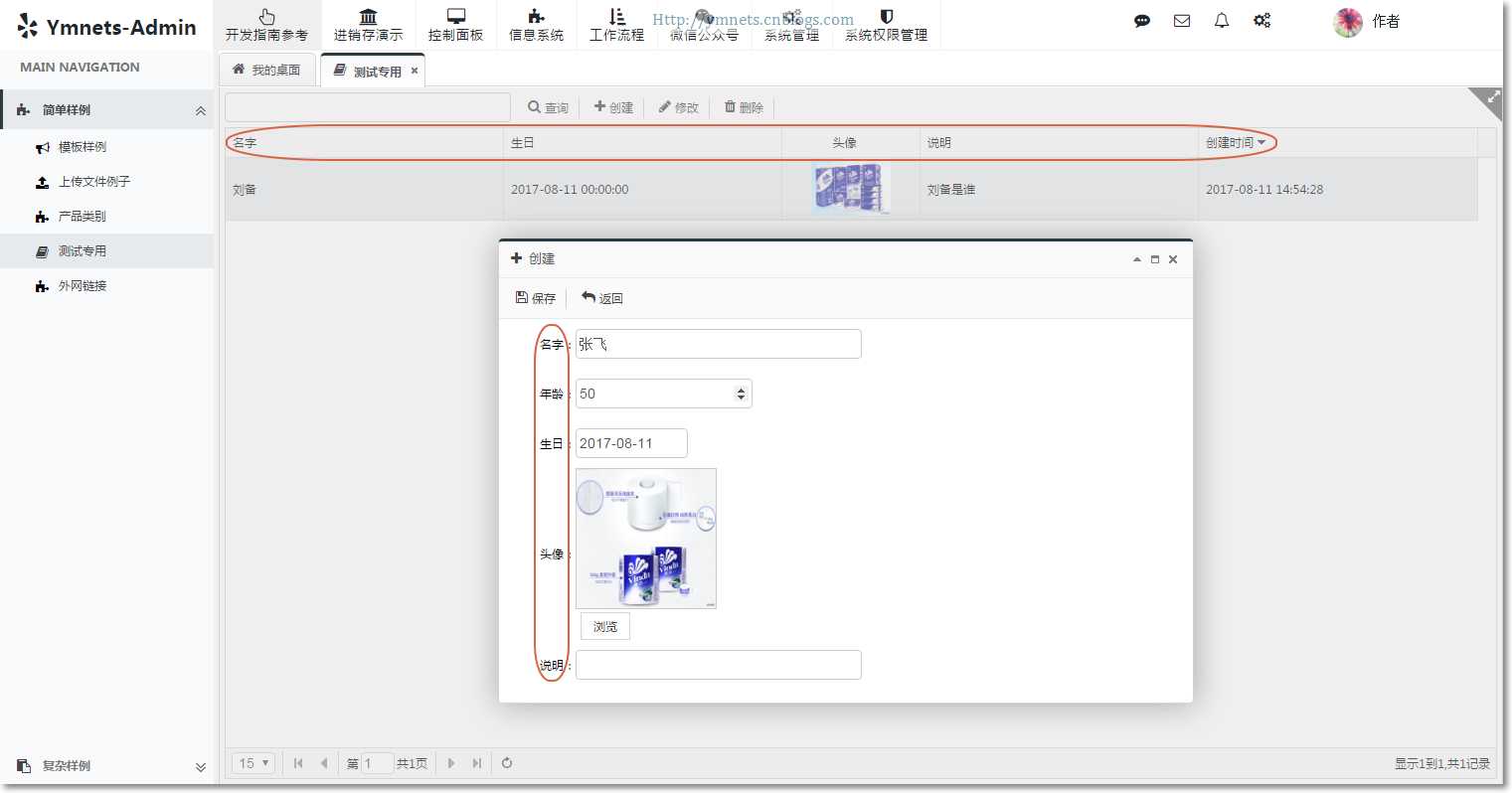The width and height of the screenshot is (1512, 793).
Task: Click the 头像 preview image in dialog
Action: pyautogui.click(x=646, y=539)
